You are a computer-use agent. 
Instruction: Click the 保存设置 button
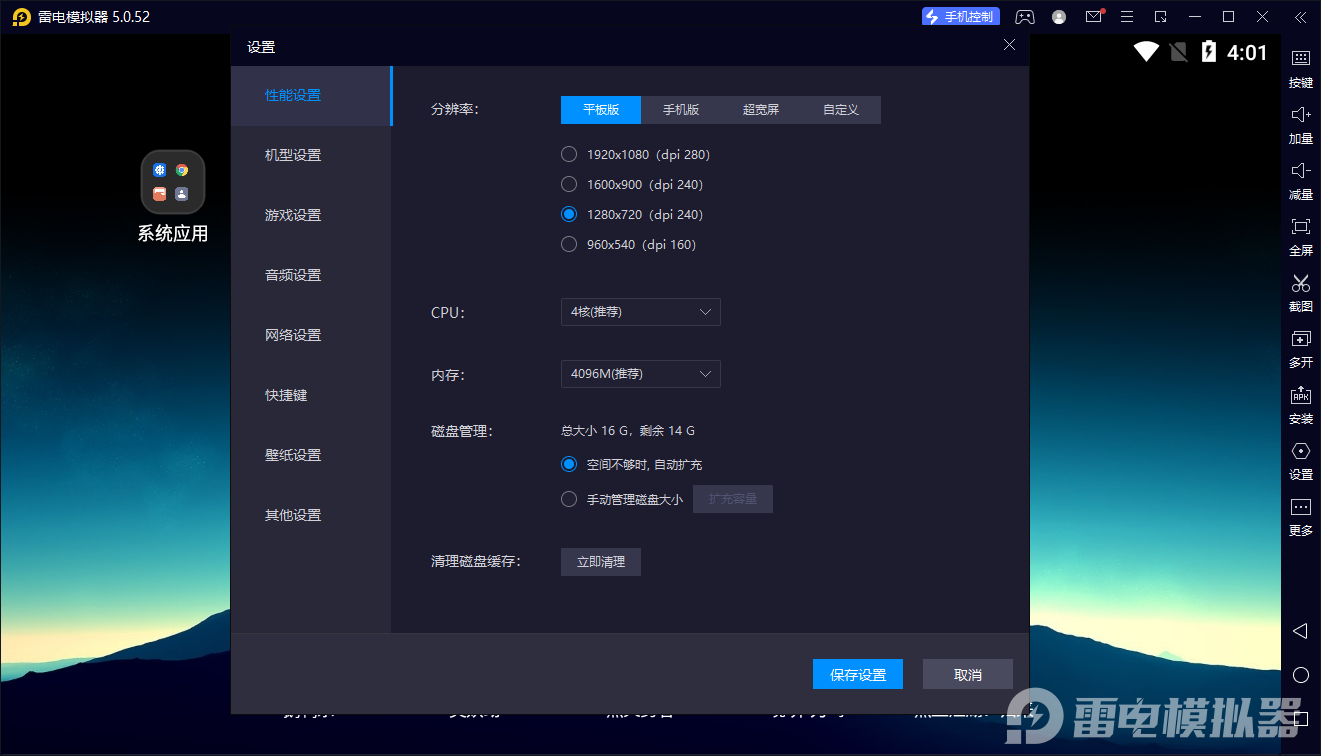[858, 674]
